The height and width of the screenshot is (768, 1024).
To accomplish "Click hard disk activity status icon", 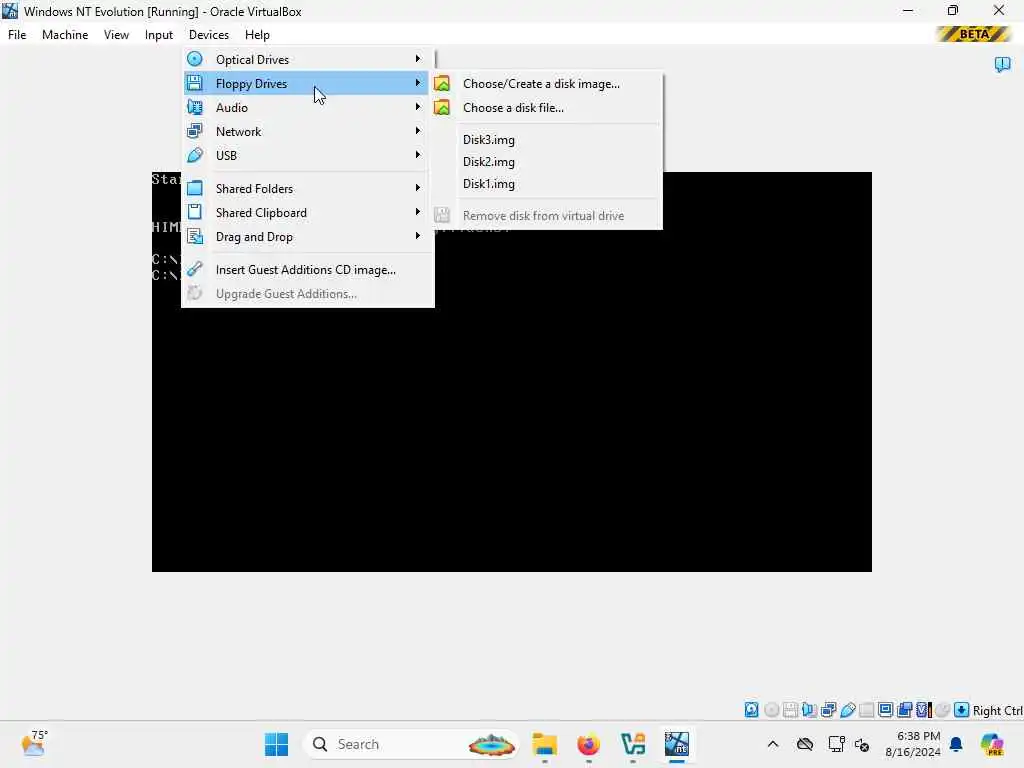I will (x=752, y=710).
